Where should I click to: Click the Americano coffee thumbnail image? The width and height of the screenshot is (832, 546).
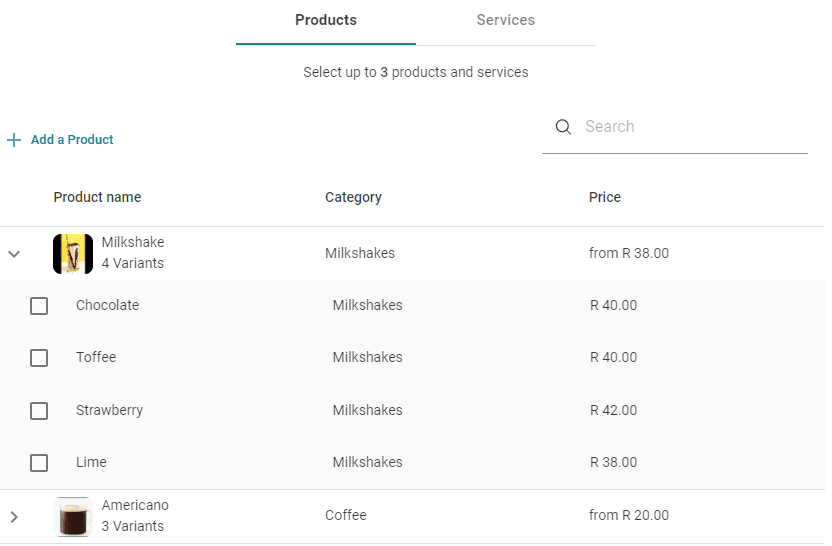click(73, 516)
